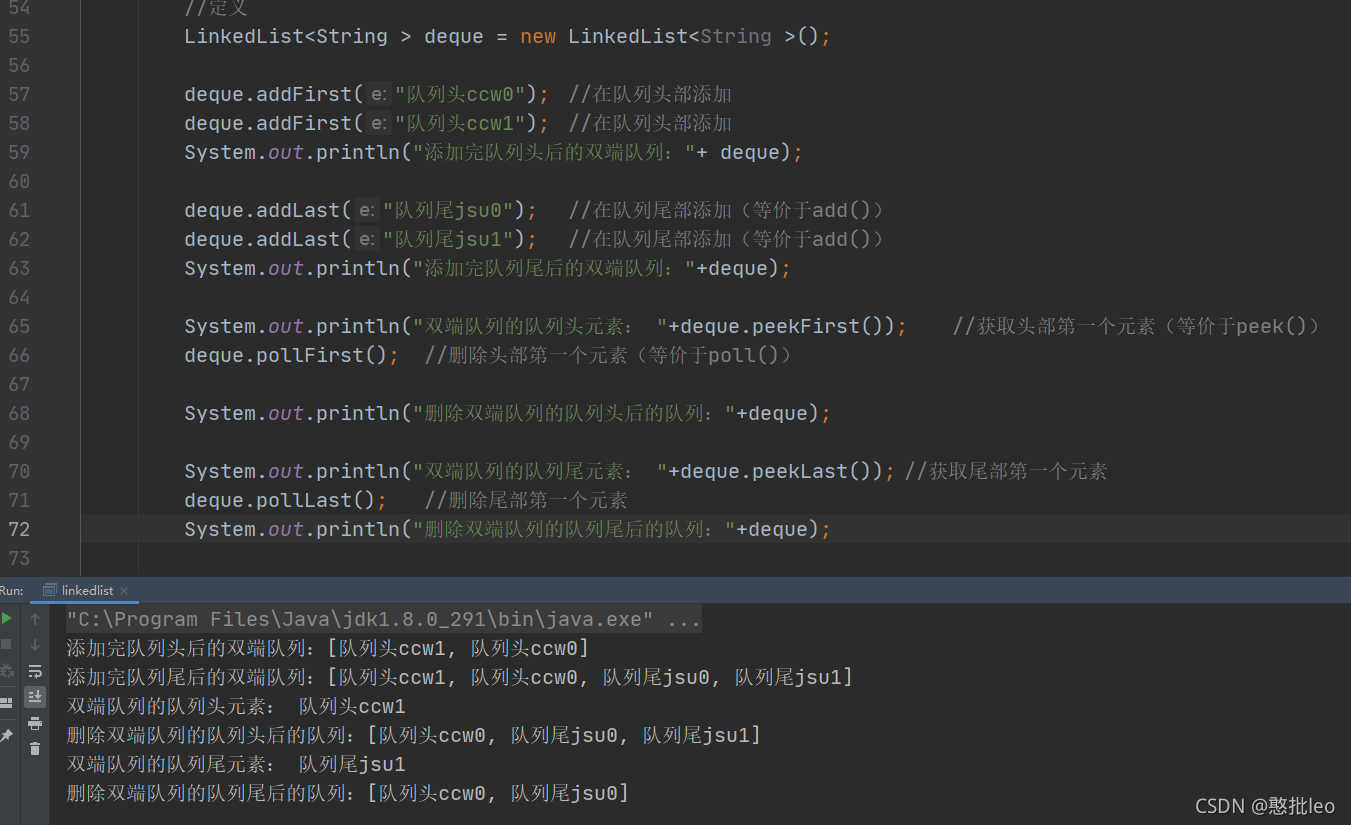Toggle soft-wrap in the Run console

coord(35,671)
